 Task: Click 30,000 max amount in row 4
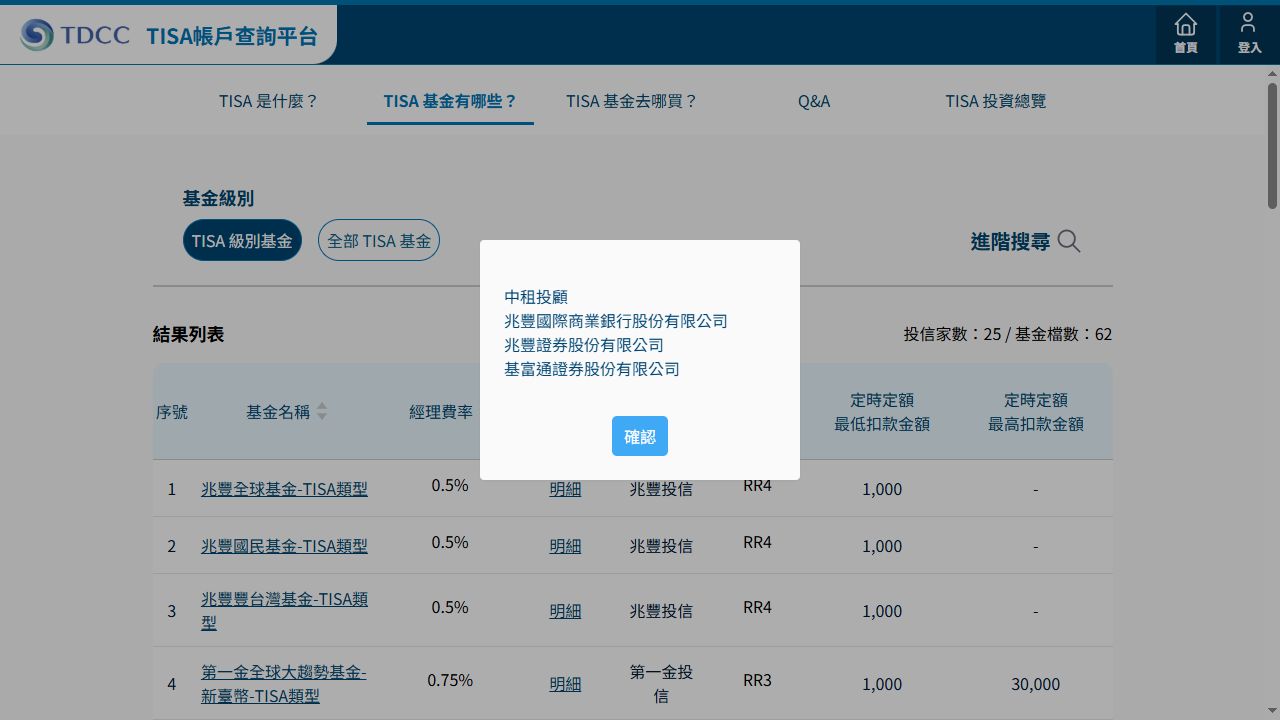[x=1036, y=684]
